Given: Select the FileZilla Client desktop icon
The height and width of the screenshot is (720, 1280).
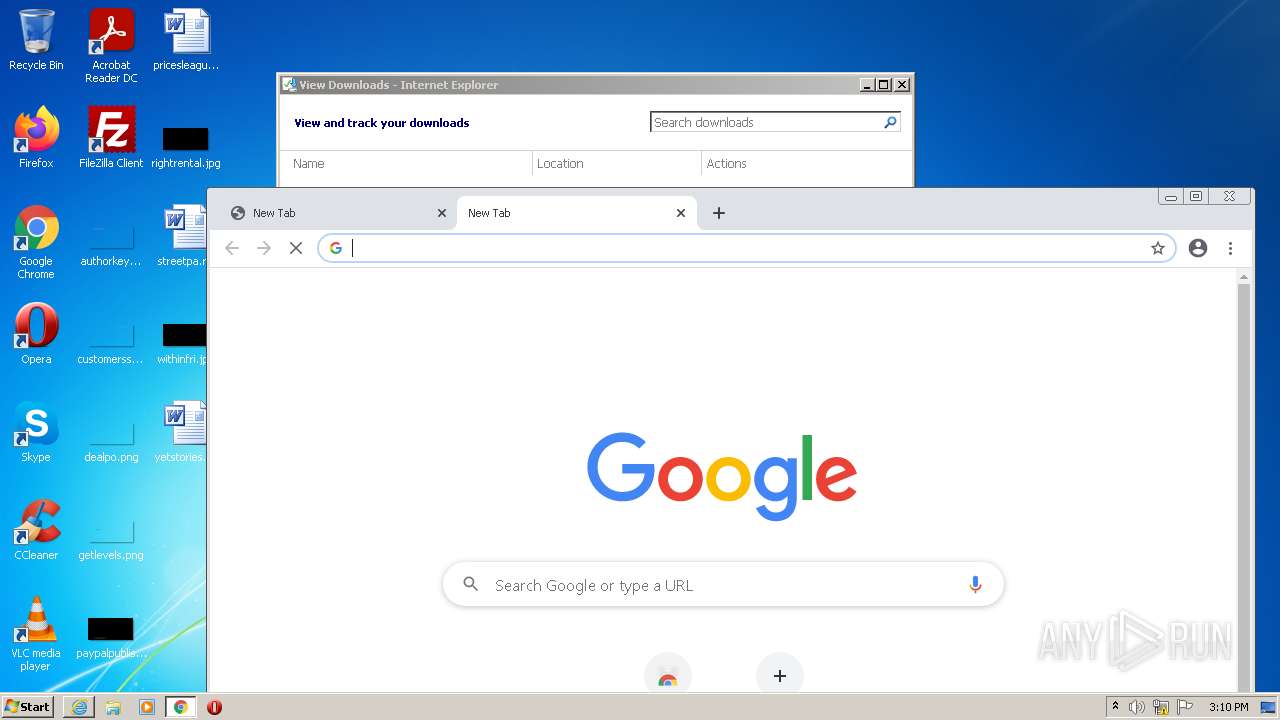Looking at the screenshot, I should (111, 138).
